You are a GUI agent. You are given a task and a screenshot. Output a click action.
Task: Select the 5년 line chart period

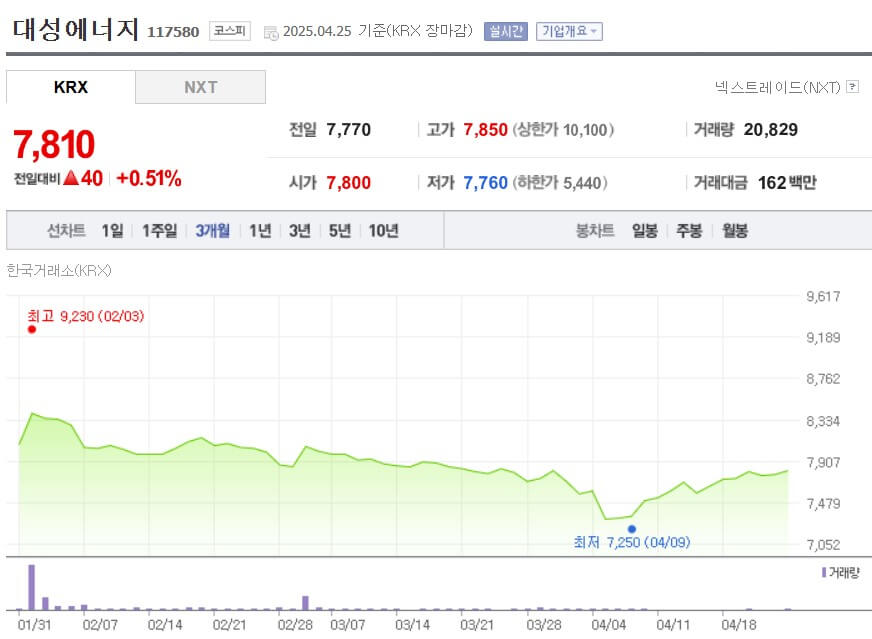(340, 230)
